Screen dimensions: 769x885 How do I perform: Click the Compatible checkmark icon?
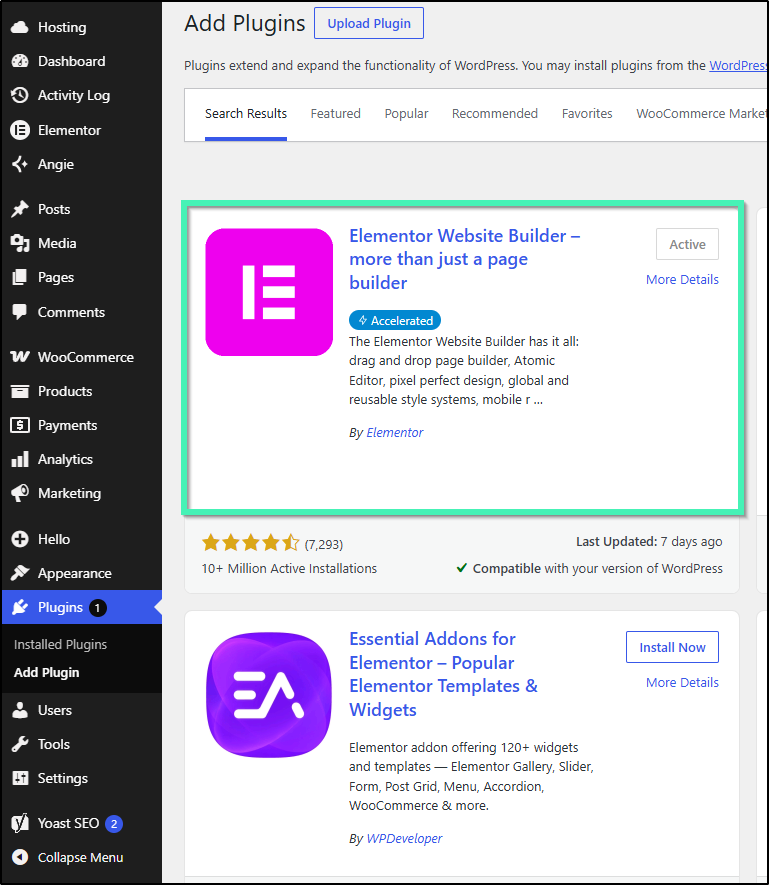(461, 568)
